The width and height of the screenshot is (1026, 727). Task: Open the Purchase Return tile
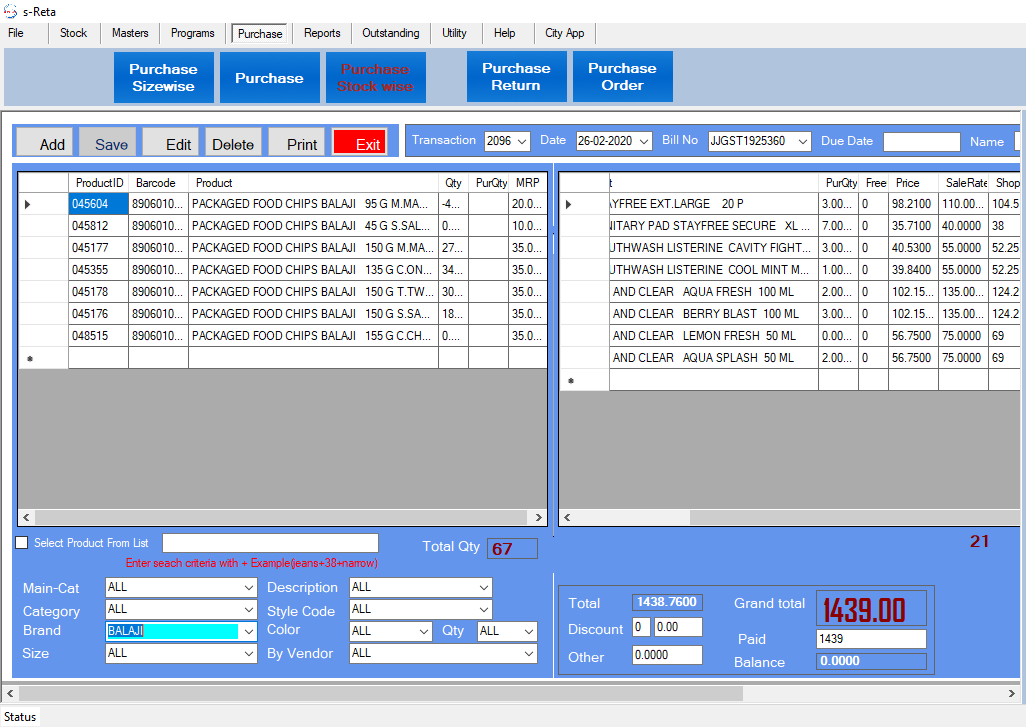[516, 77]
